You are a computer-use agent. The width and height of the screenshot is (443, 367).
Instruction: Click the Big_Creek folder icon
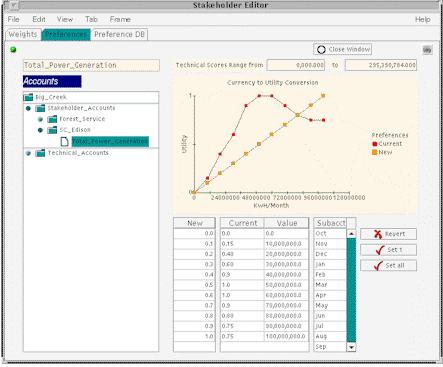(28, 97)
